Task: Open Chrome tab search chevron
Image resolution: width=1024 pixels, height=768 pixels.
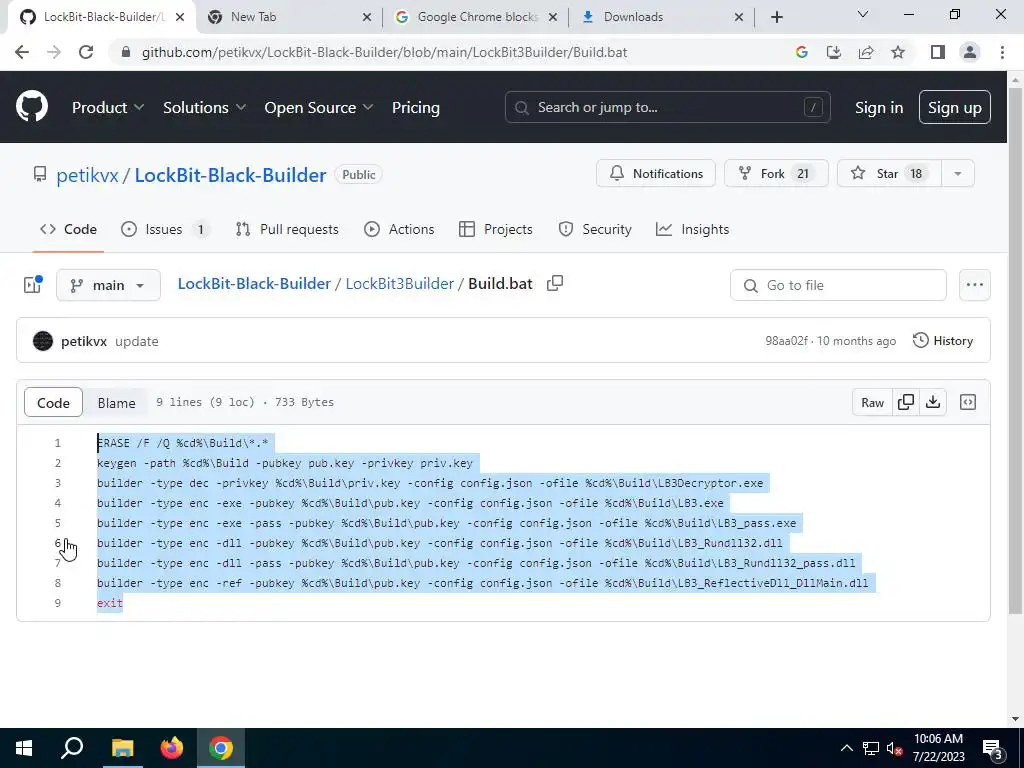Action: (x=863, y=14)
